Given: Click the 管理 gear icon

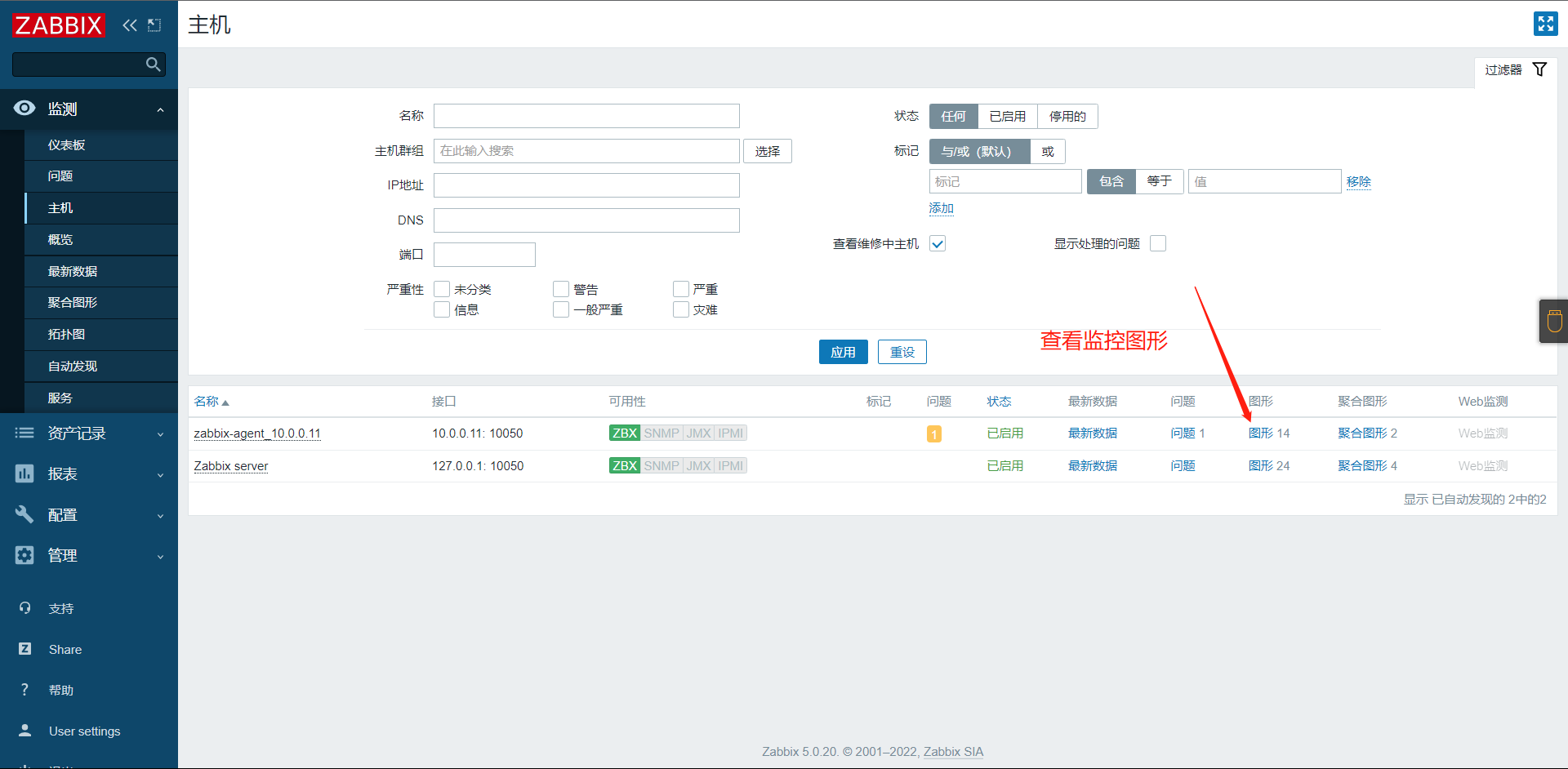Looking at the screenshot, I should pos(24,555).
